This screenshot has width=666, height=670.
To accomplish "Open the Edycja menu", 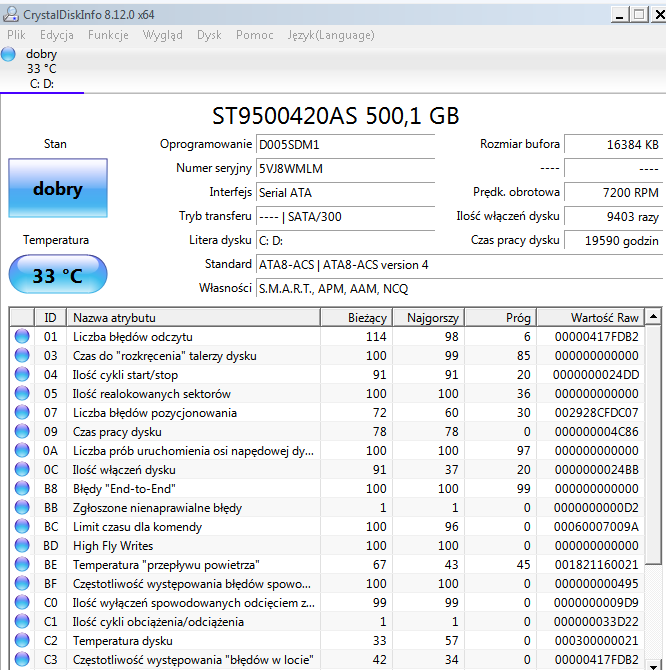I will click(x=56, y=35).
